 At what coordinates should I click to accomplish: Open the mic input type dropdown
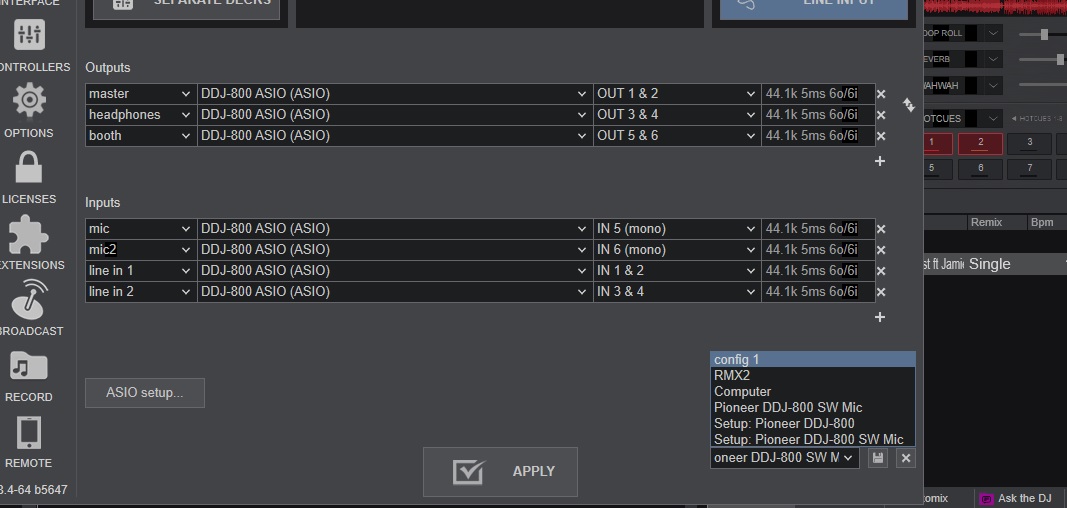(141, 229)
